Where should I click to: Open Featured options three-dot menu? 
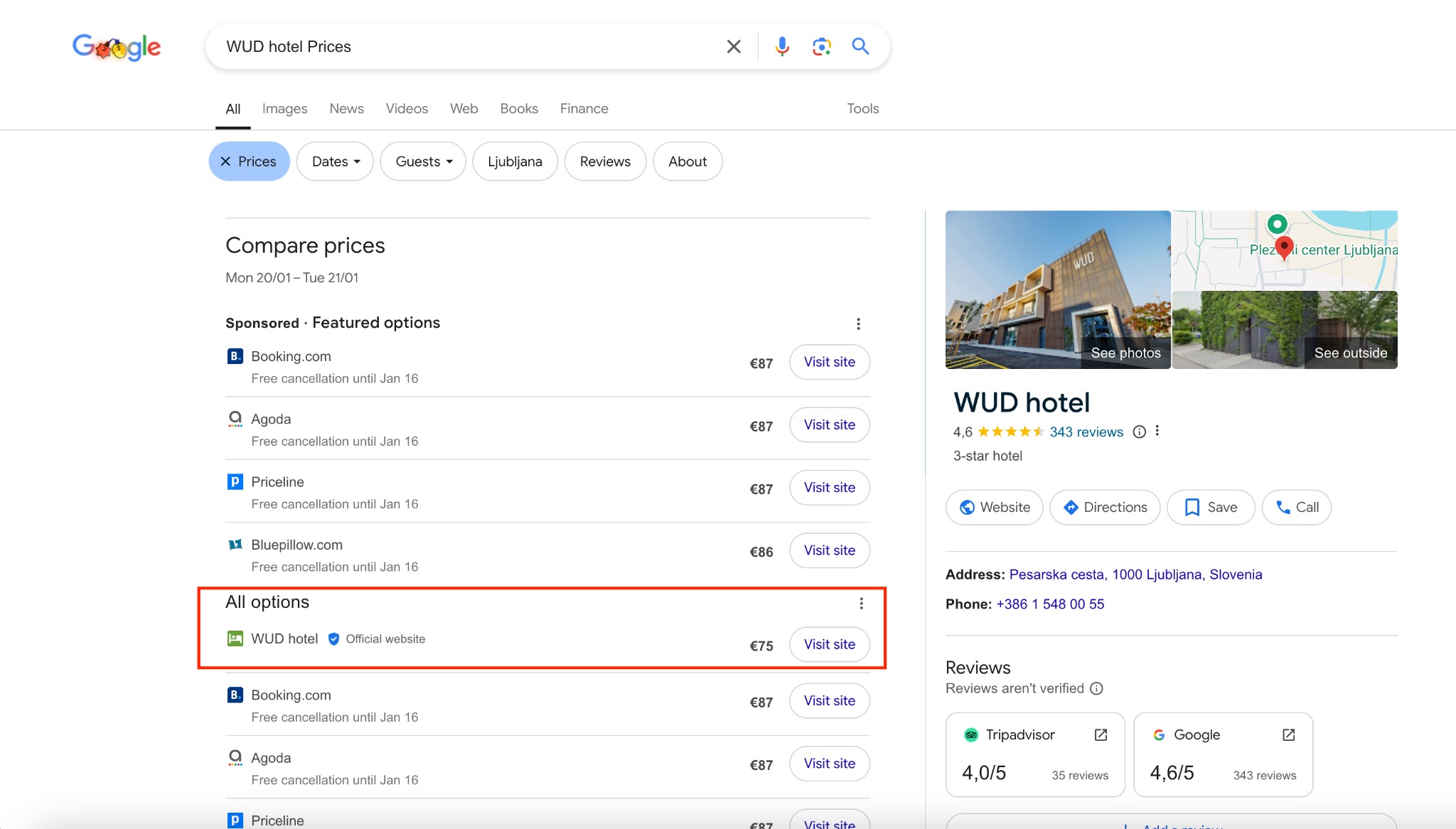[x=858, y=324]
